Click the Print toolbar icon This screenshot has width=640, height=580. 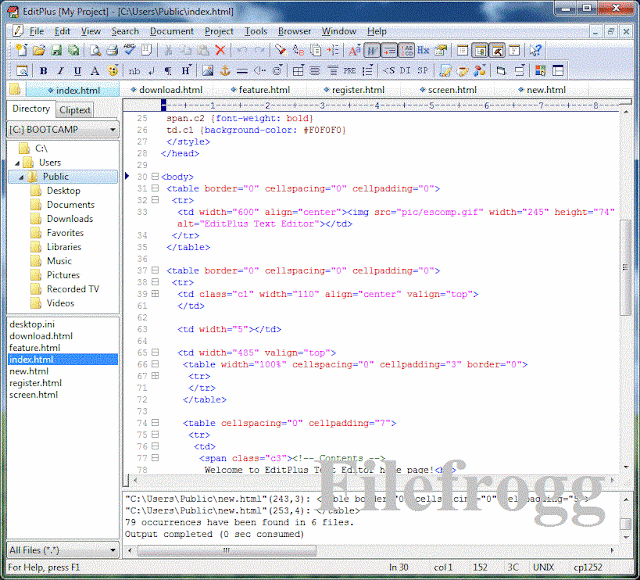pos(112,50)
